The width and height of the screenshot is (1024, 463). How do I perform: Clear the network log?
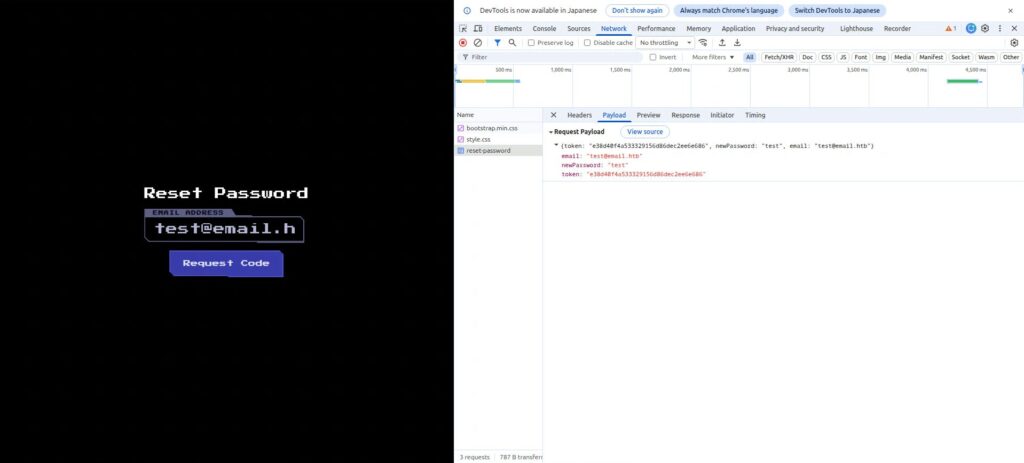[478, 43]
